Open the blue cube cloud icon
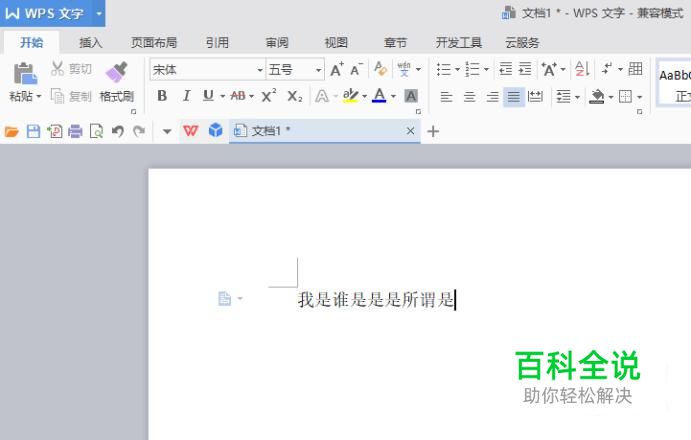Image resolution: width=691 pixels, height=440 pixels. click(215, 131)
